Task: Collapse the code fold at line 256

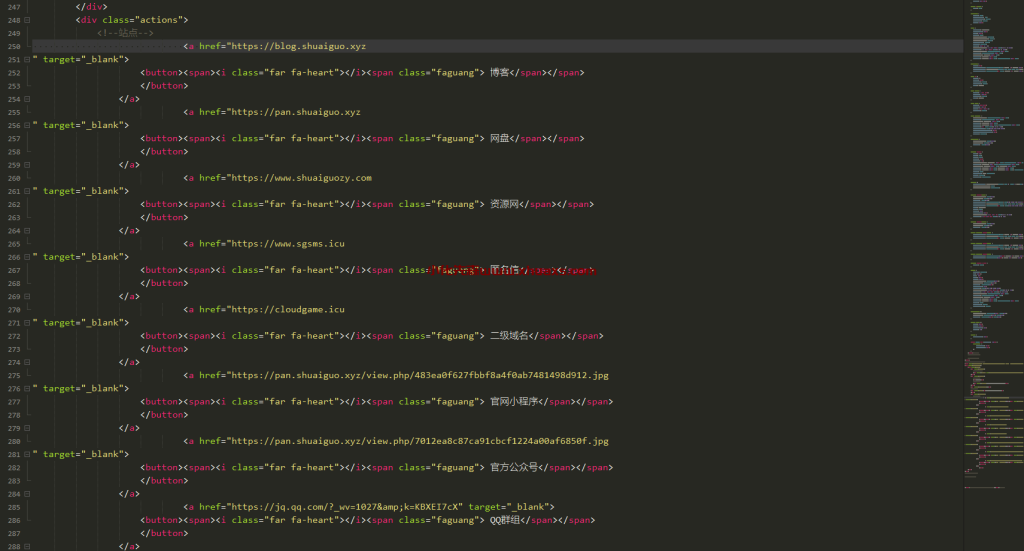Action: pyautogui.click(x=27, y=125)
